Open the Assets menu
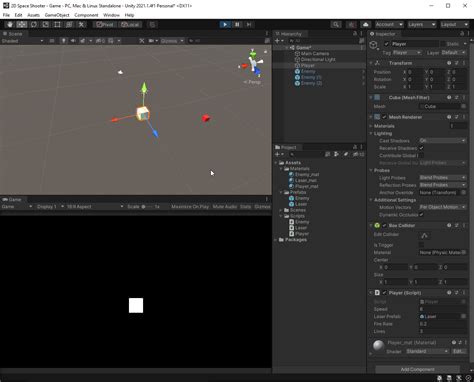Viewport: 474px width, 382px height. click(33, 15)
